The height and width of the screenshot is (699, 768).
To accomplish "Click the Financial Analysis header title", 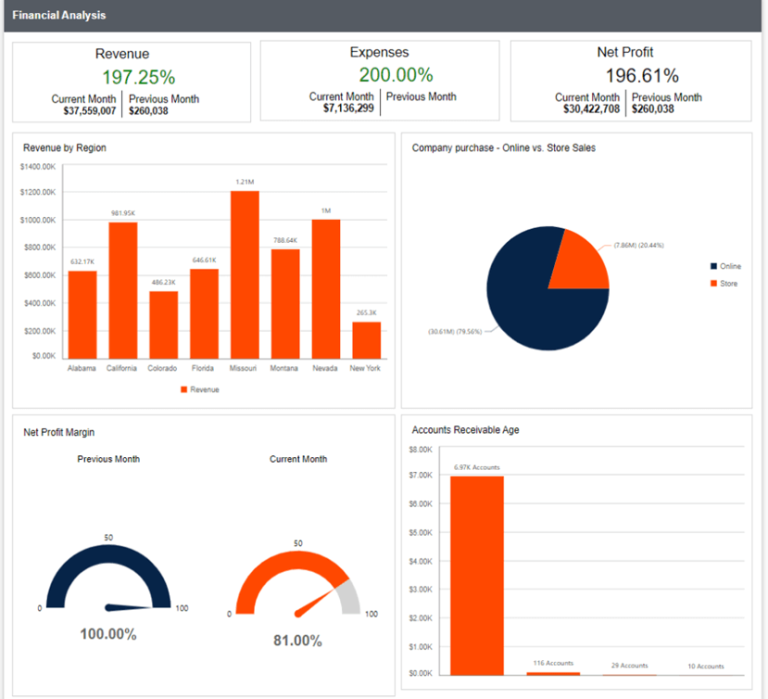I will (x=59, y=16).
